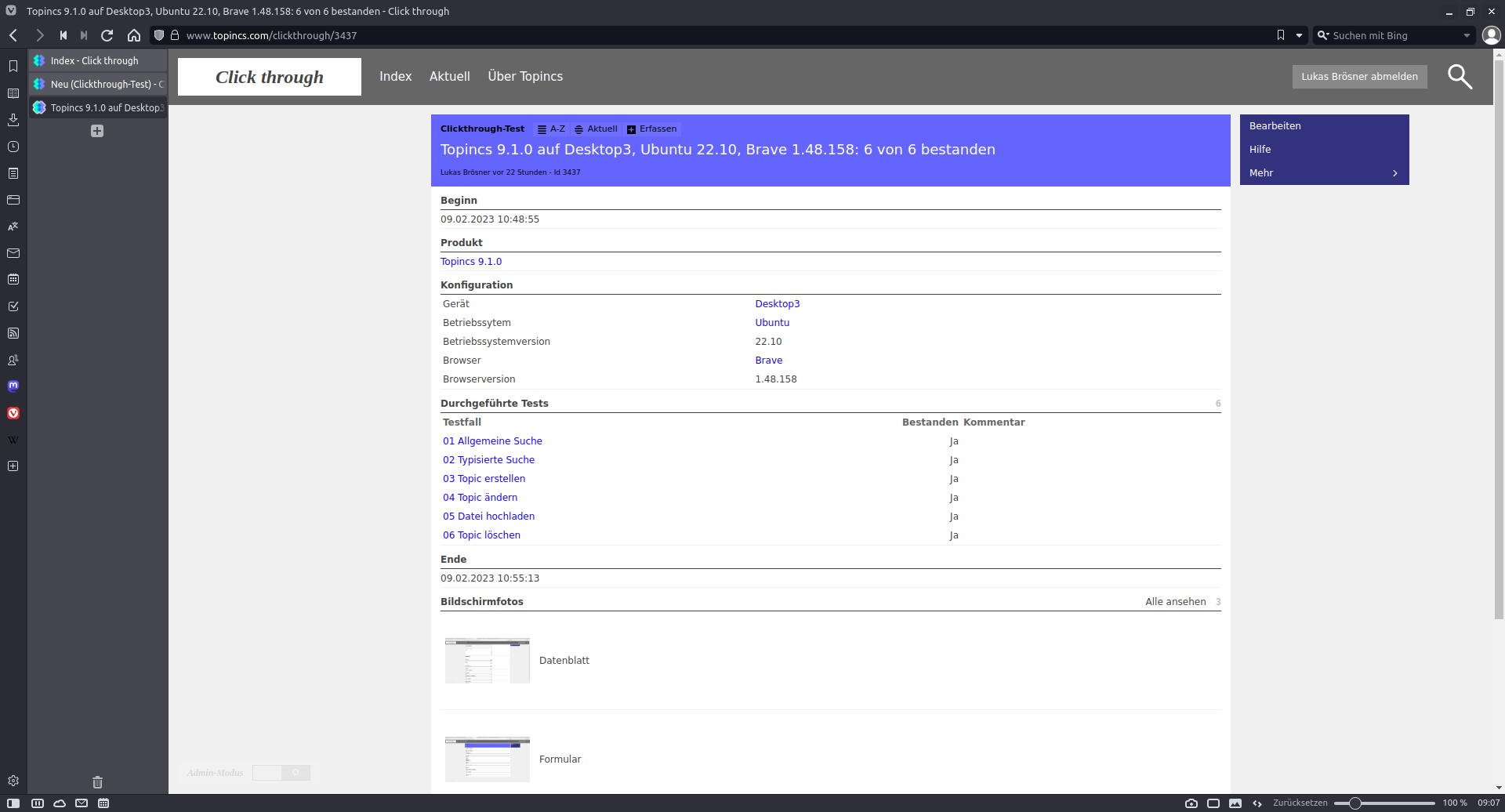The width and height of the screenshot is (1505, 812).
Task: Open the Feeds panel RSS icon
Action: [x=13, y=333]
